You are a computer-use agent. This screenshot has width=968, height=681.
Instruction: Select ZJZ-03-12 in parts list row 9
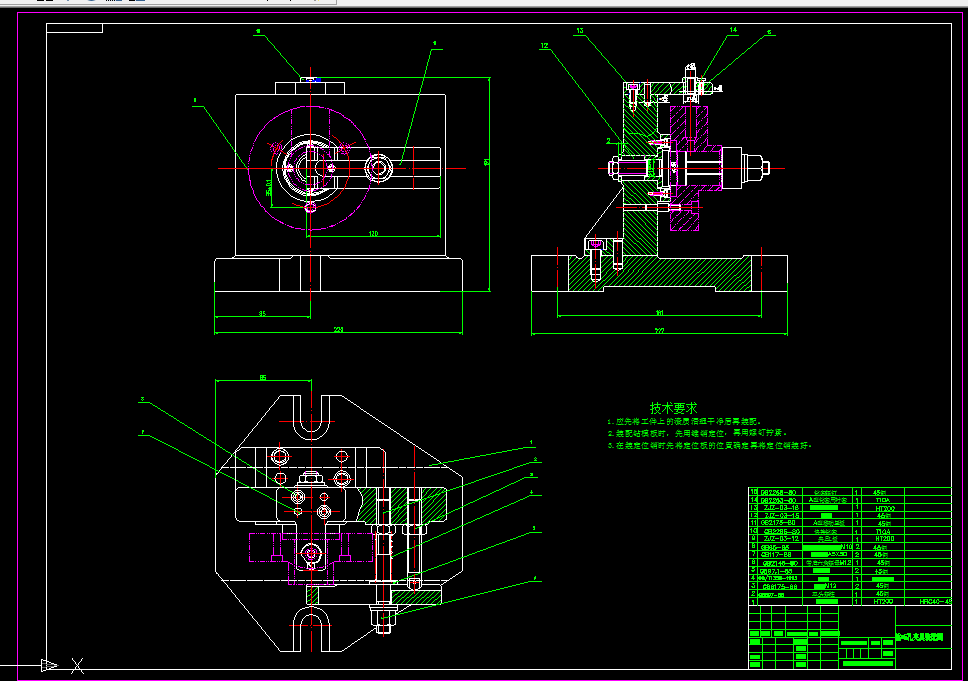click(x=782, y=538)
